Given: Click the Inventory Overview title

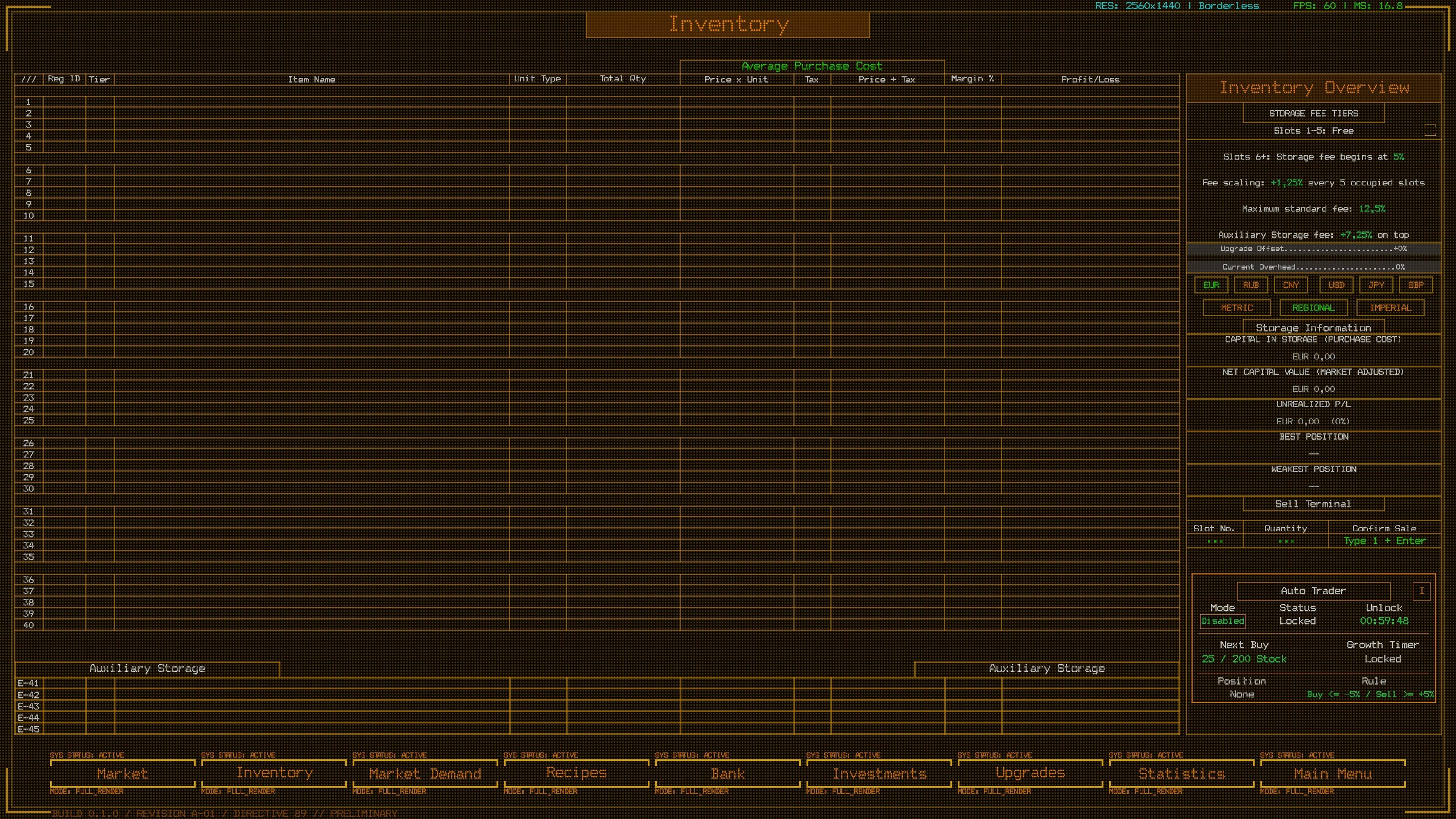Looking at the screenshot, I should tap(1313, 88).
